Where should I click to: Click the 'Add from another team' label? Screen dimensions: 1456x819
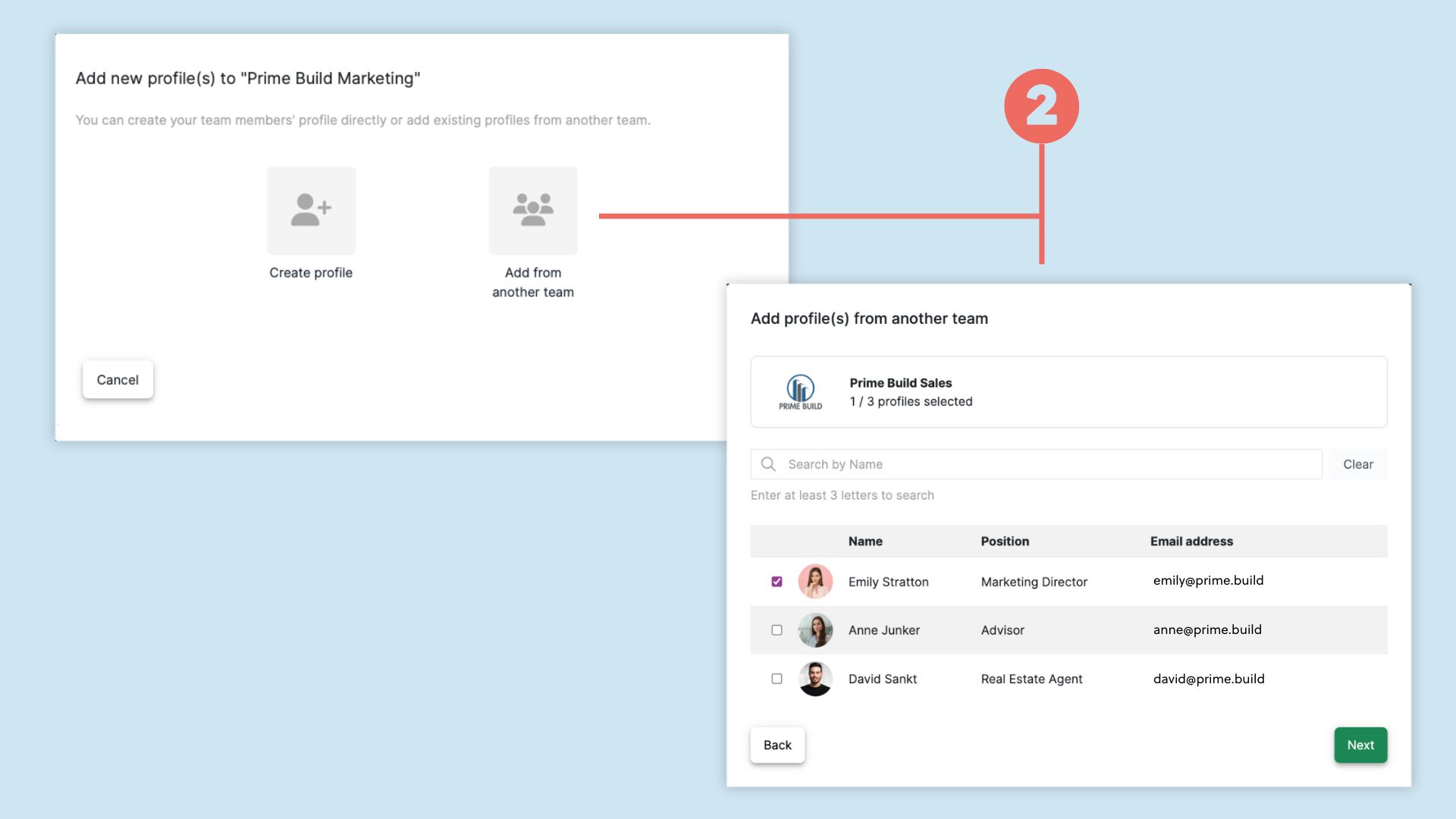533,282
